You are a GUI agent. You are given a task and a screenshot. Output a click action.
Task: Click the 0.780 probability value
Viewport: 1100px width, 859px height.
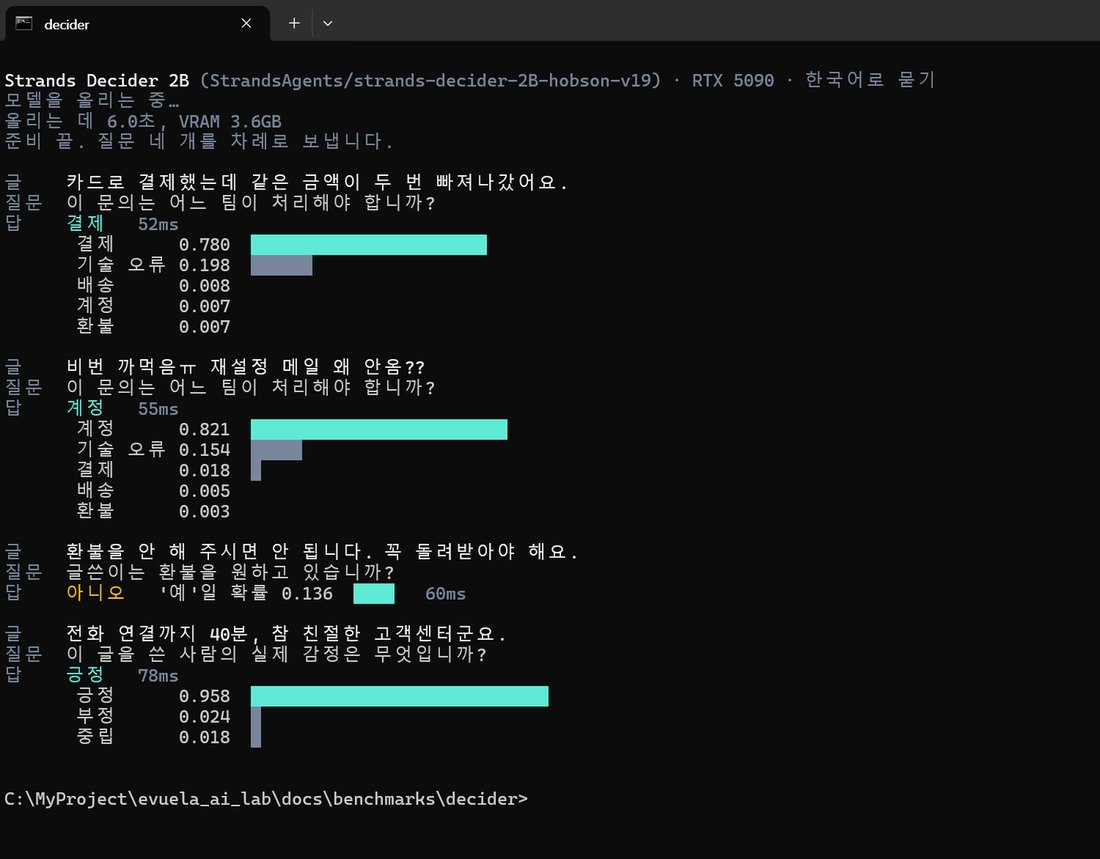pyautogui.click(x=204, y=245)
